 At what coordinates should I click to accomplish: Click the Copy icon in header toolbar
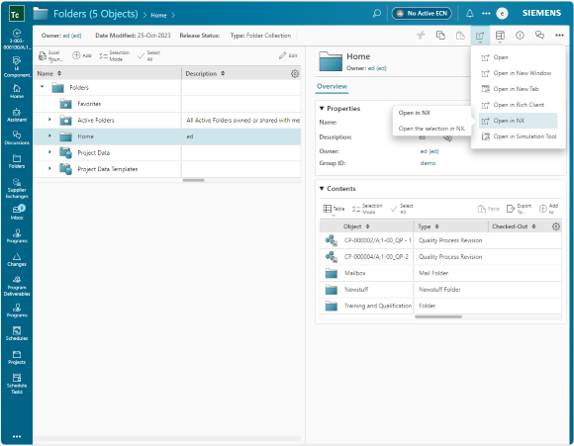click(x=441, y=35)
